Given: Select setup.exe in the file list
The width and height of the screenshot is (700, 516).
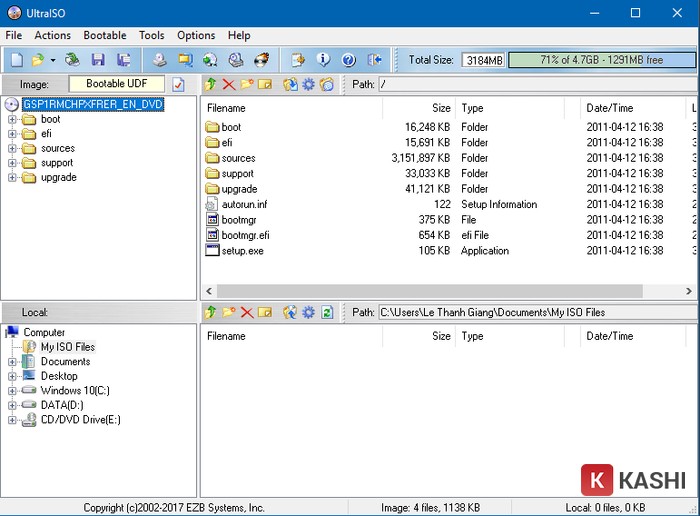Looking at the screenshot, I should coord(242,251).
